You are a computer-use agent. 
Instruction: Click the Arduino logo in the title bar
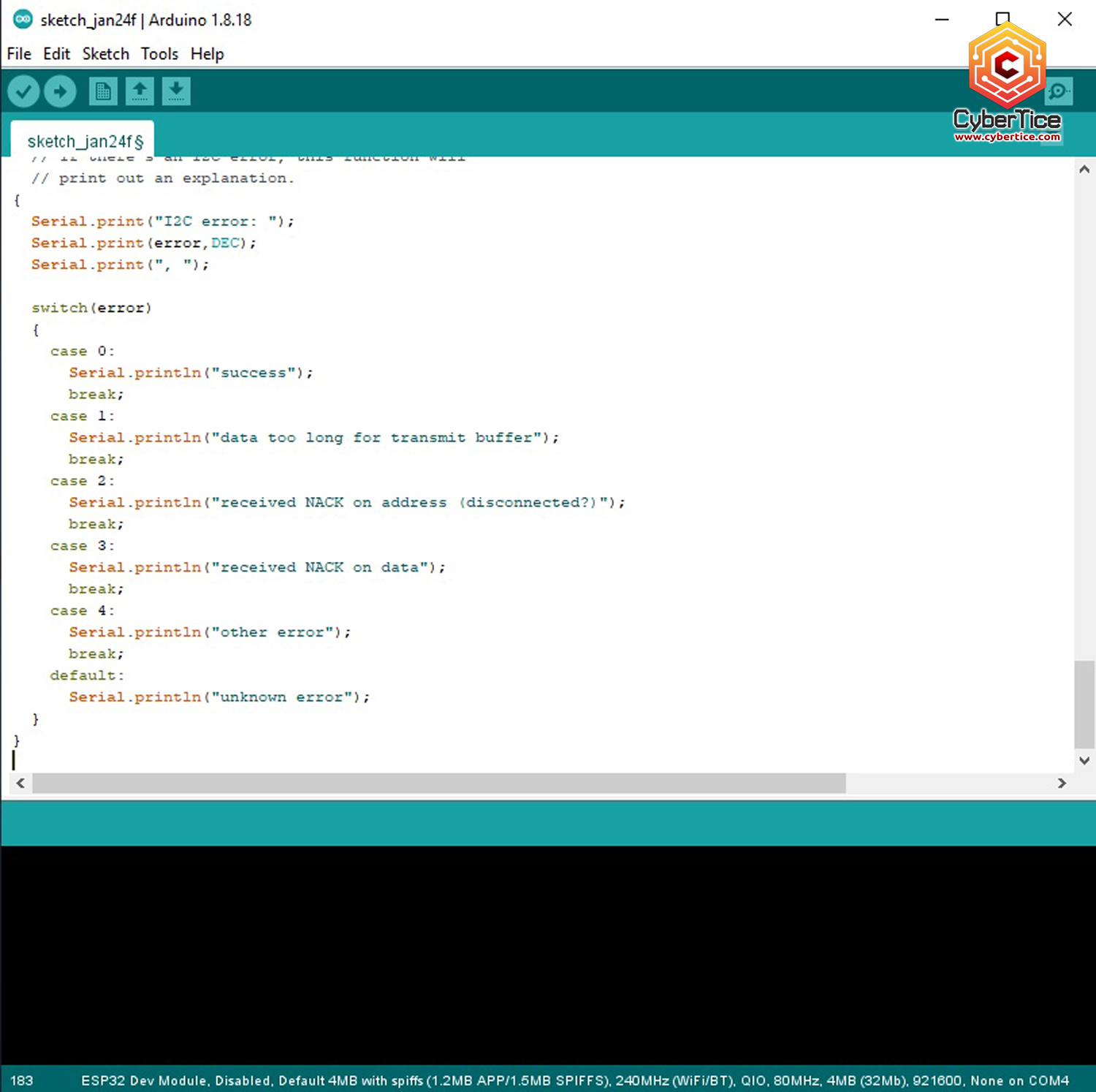[23, 20]
